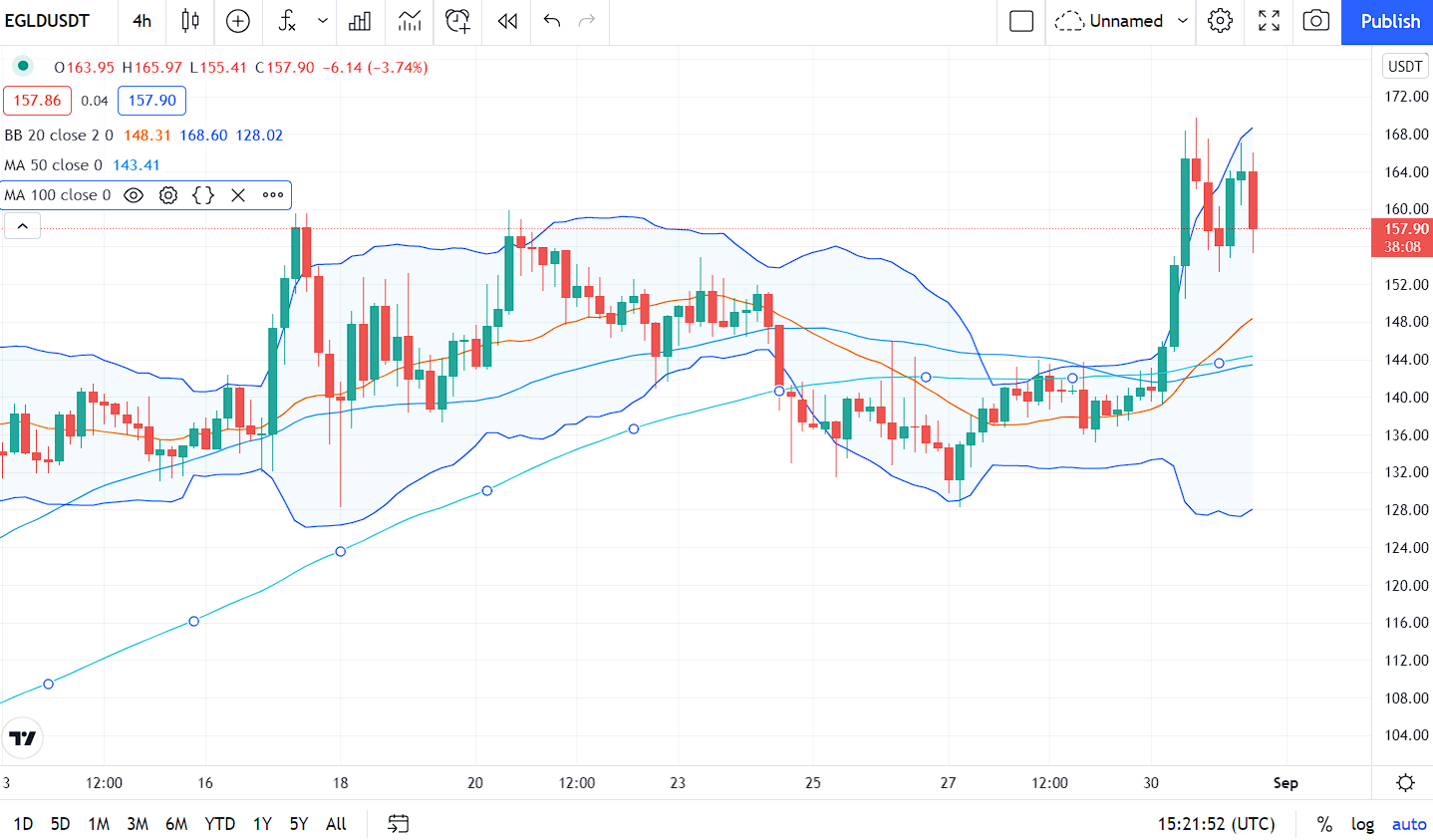Take a chart snapshot with the camera icon
Screen dimensions: 1433x840
coord(1315,21)
